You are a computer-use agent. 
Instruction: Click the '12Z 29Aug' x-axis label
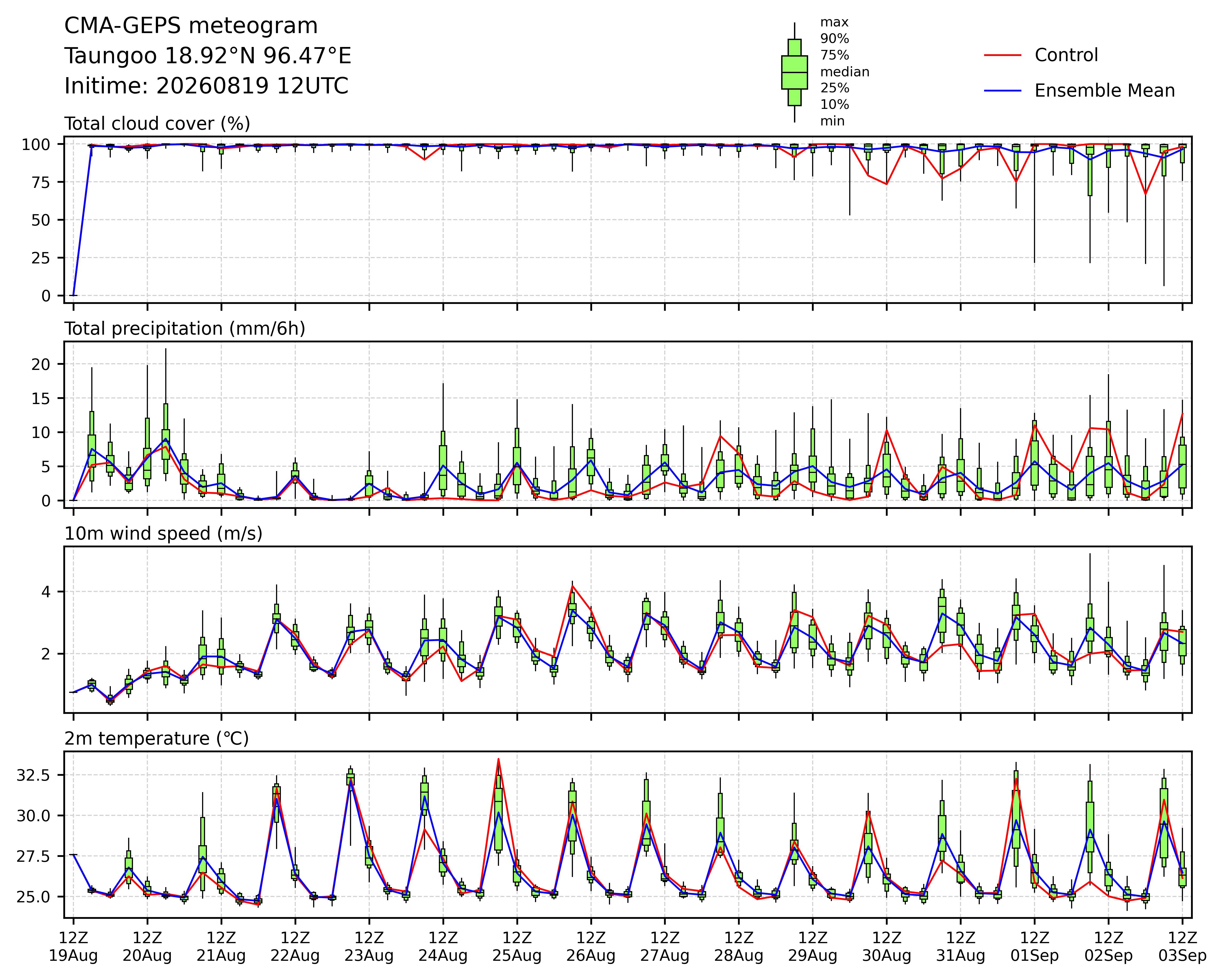click(x=813, y=947)
